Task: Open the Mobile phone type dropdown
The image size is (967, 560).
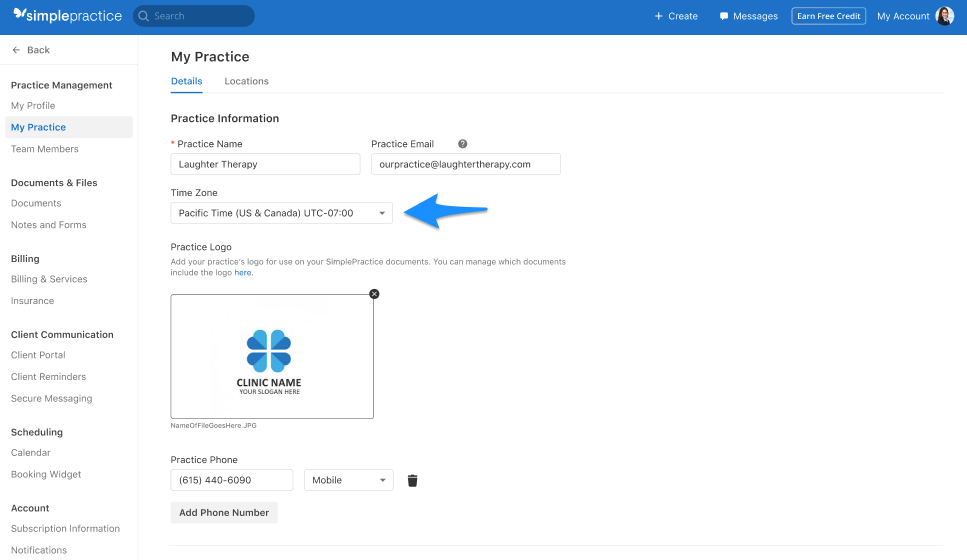Action: pyautogui.click(x=348, y=480)
